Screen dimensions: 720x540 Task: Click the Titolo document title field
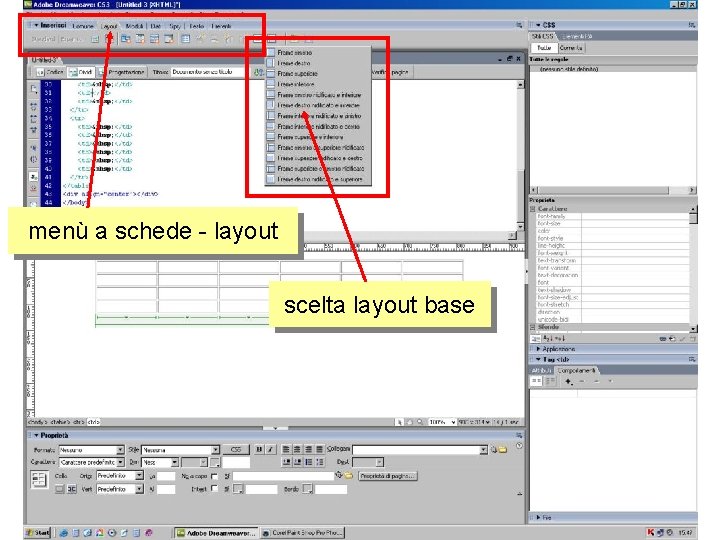[208, 72]
